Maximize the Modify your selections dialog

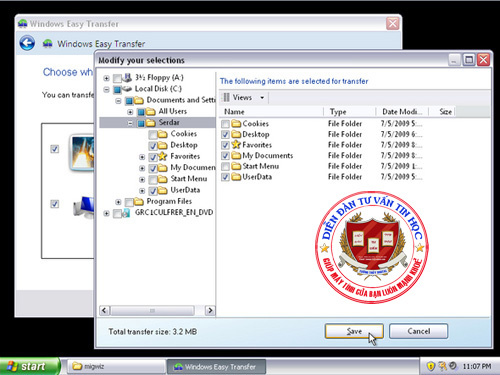pos(469,60)
